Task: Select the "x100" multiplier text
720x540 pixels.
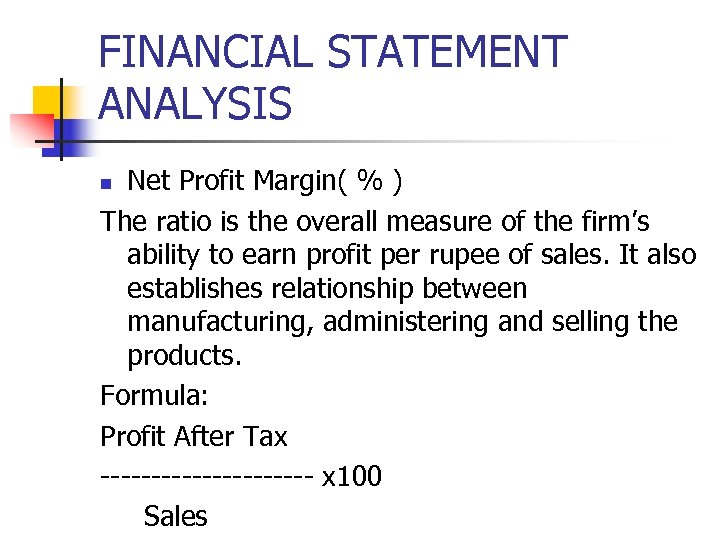Action: (x=351, y=476)
